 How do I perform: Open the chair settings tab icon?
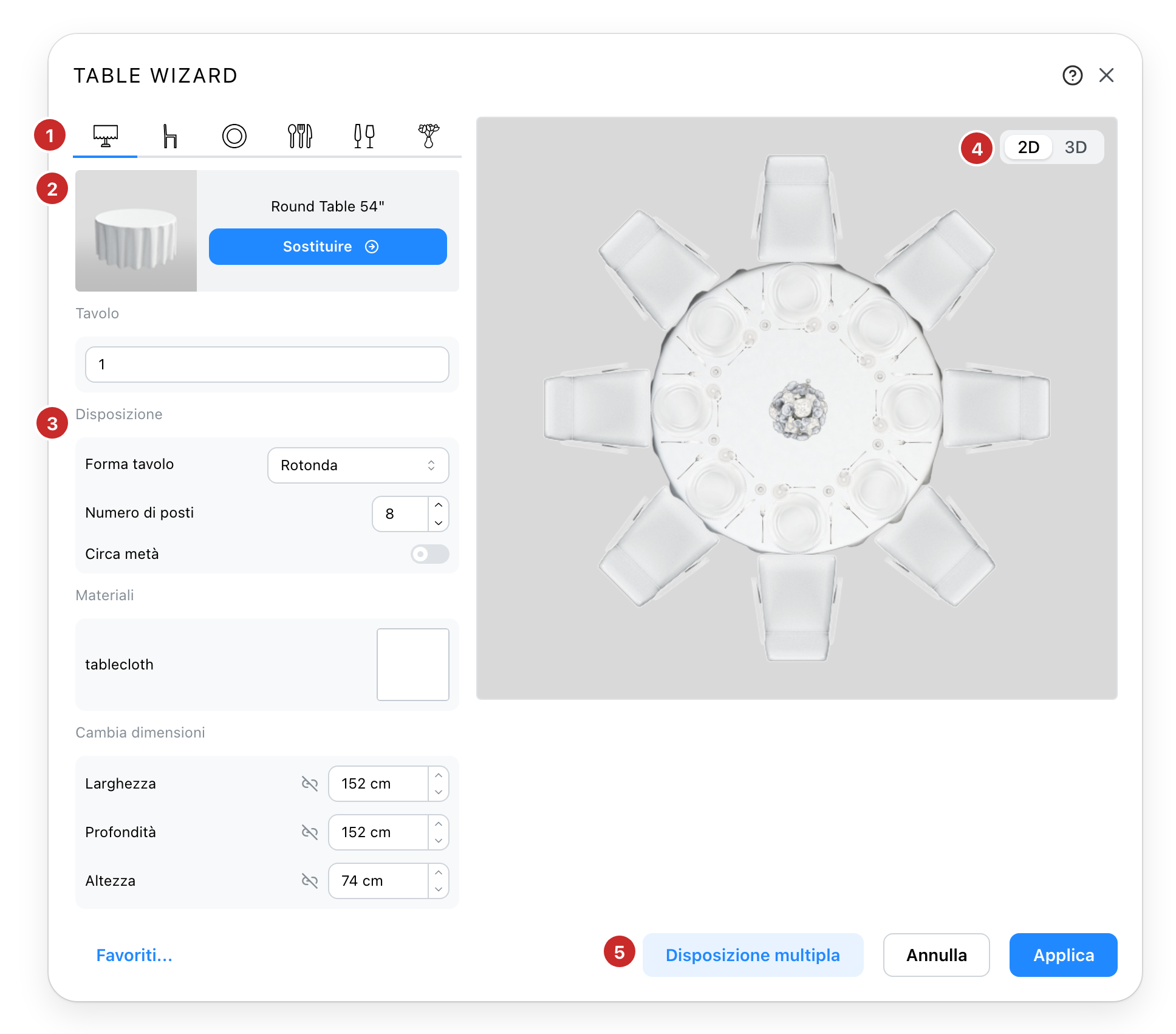pos(170,136)
